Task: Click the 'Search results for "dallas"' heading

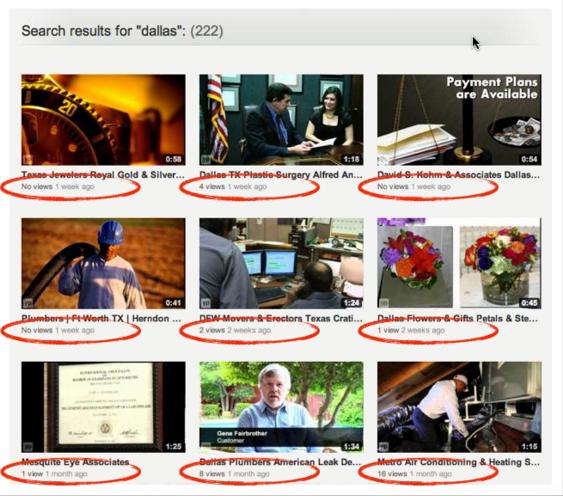Action: click(x=104, y=31)
